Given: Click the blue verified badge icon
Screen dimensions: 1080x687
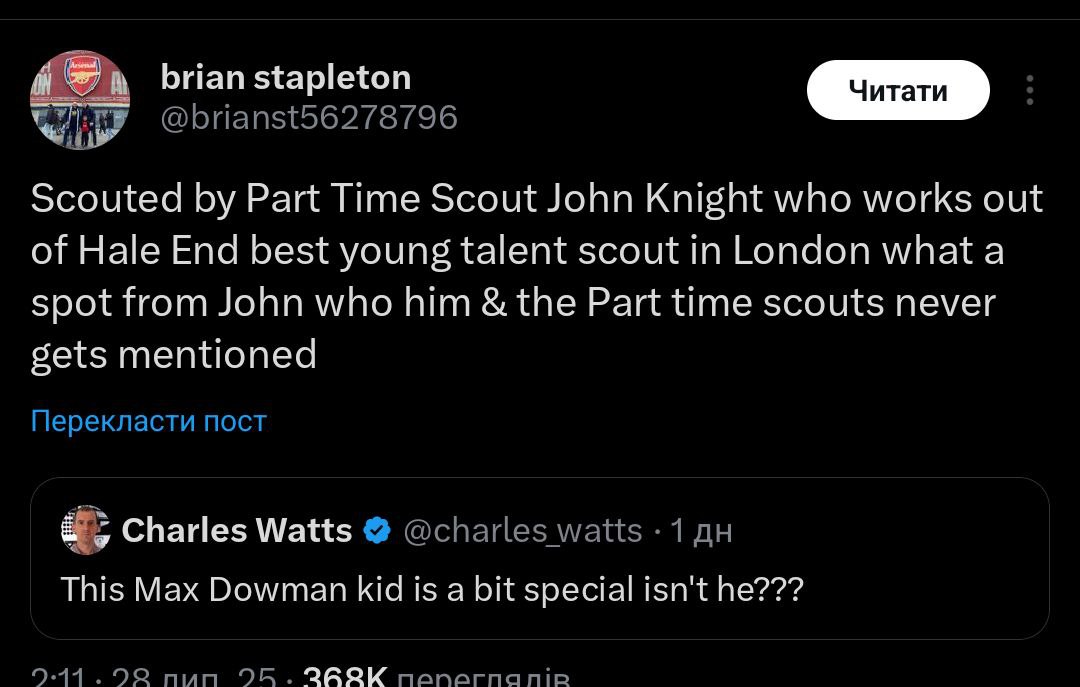Looking at the screenshot, I should pyautogui.click(x=376, y=531).
